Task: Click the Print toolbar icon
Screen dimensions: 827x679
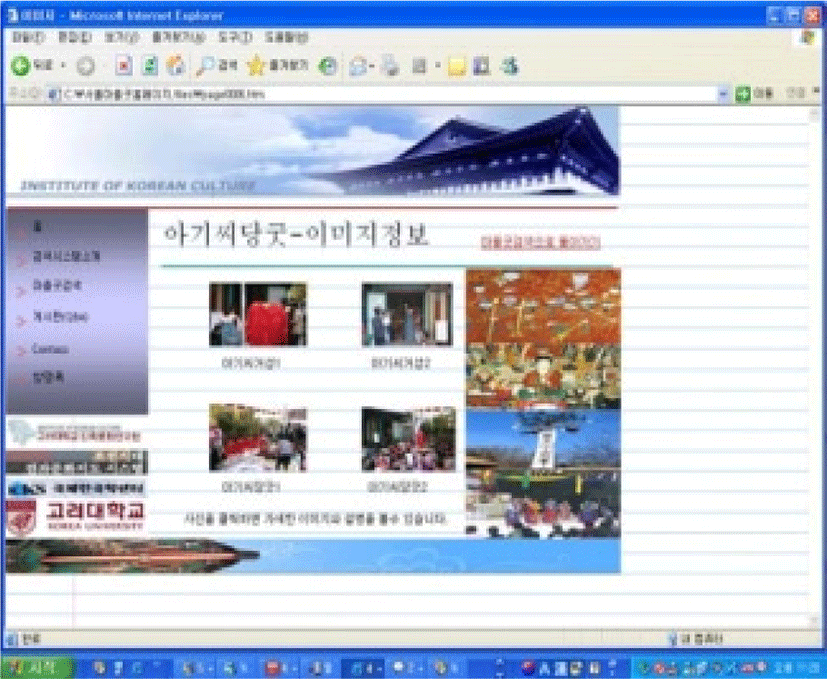Action: (389, 65)
